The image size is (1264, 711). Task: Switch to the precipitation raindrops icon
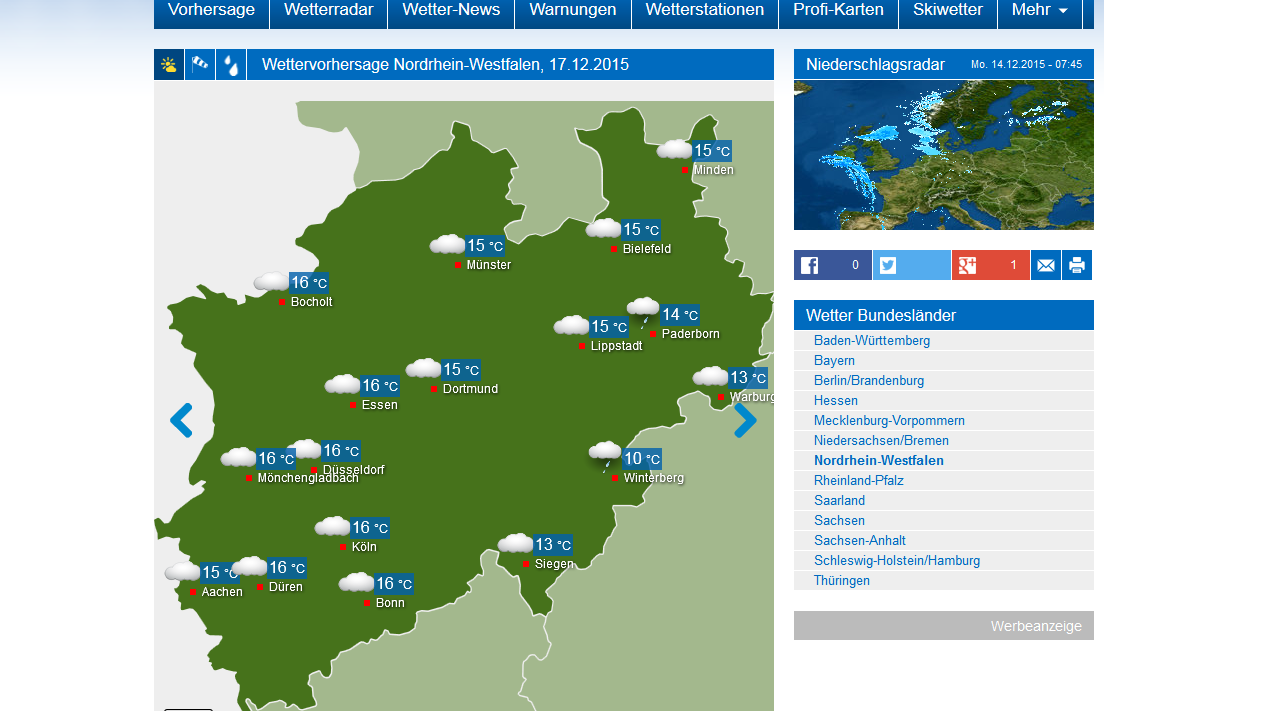point(231,65)
